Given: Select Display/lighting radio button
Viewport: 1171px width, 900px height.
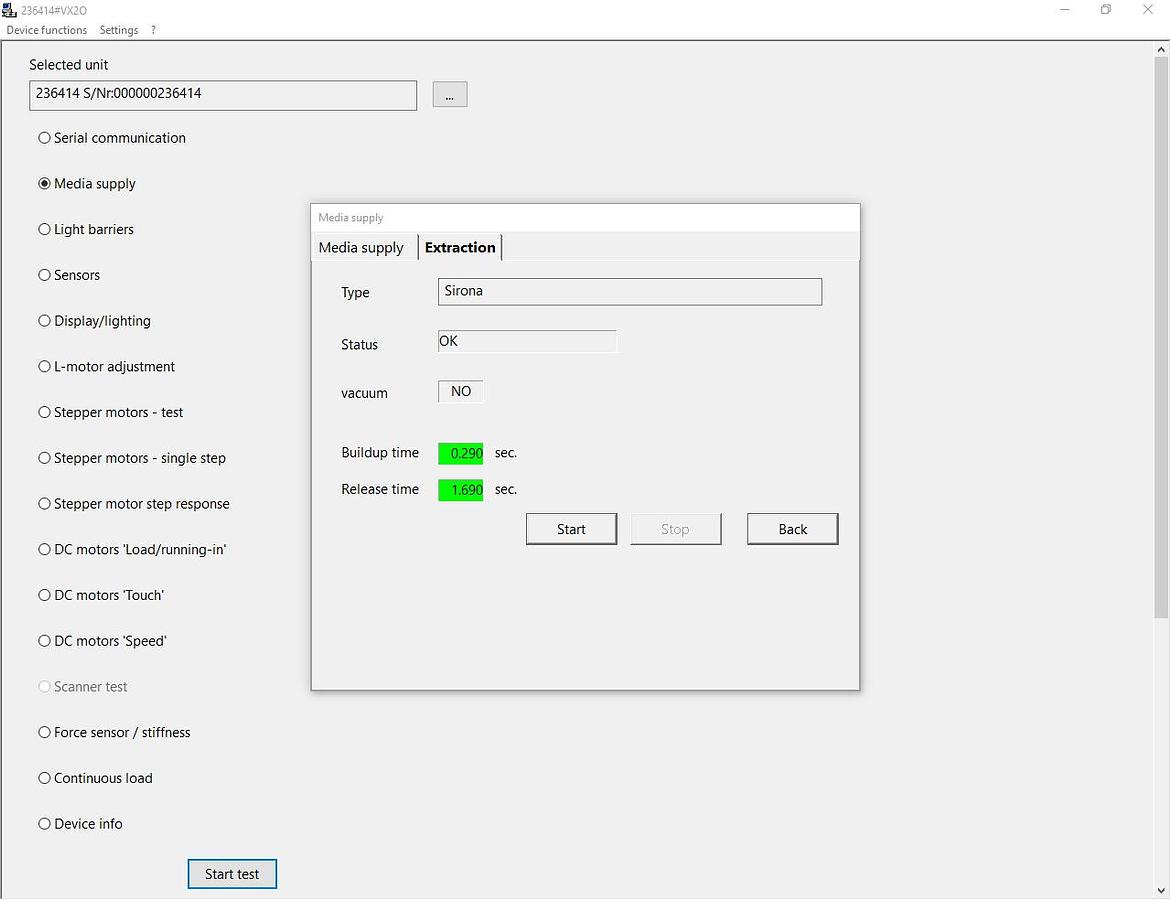Looking at the screenshot, I should click(45, 321).
